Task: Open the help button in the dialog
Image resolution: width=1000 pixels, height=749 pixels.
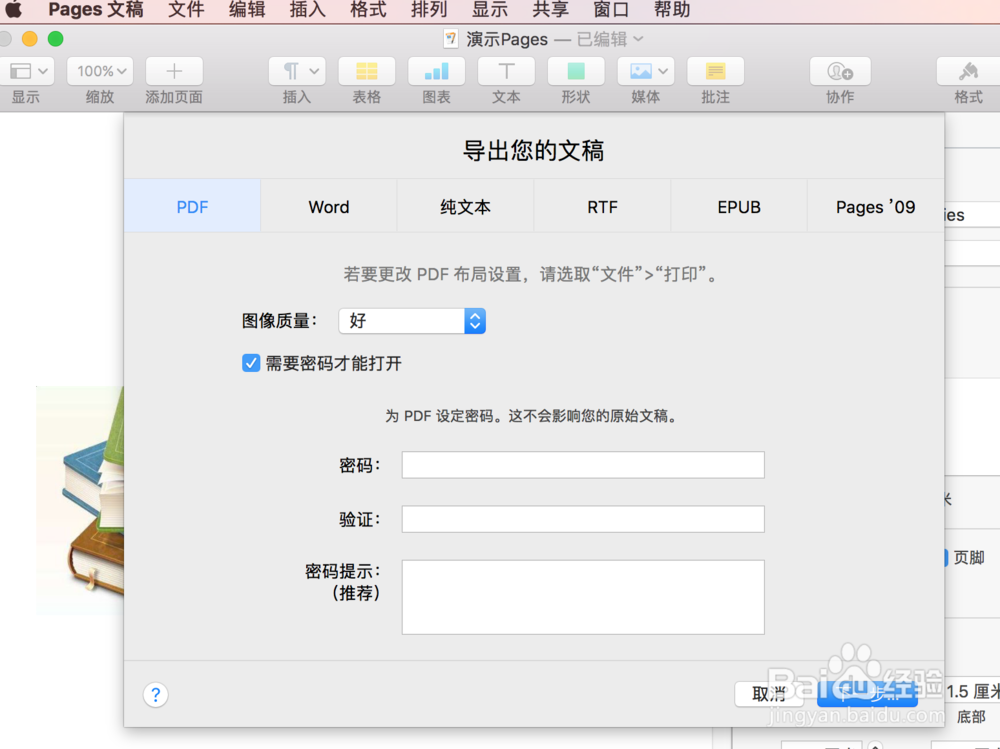Action: (155, 694)
